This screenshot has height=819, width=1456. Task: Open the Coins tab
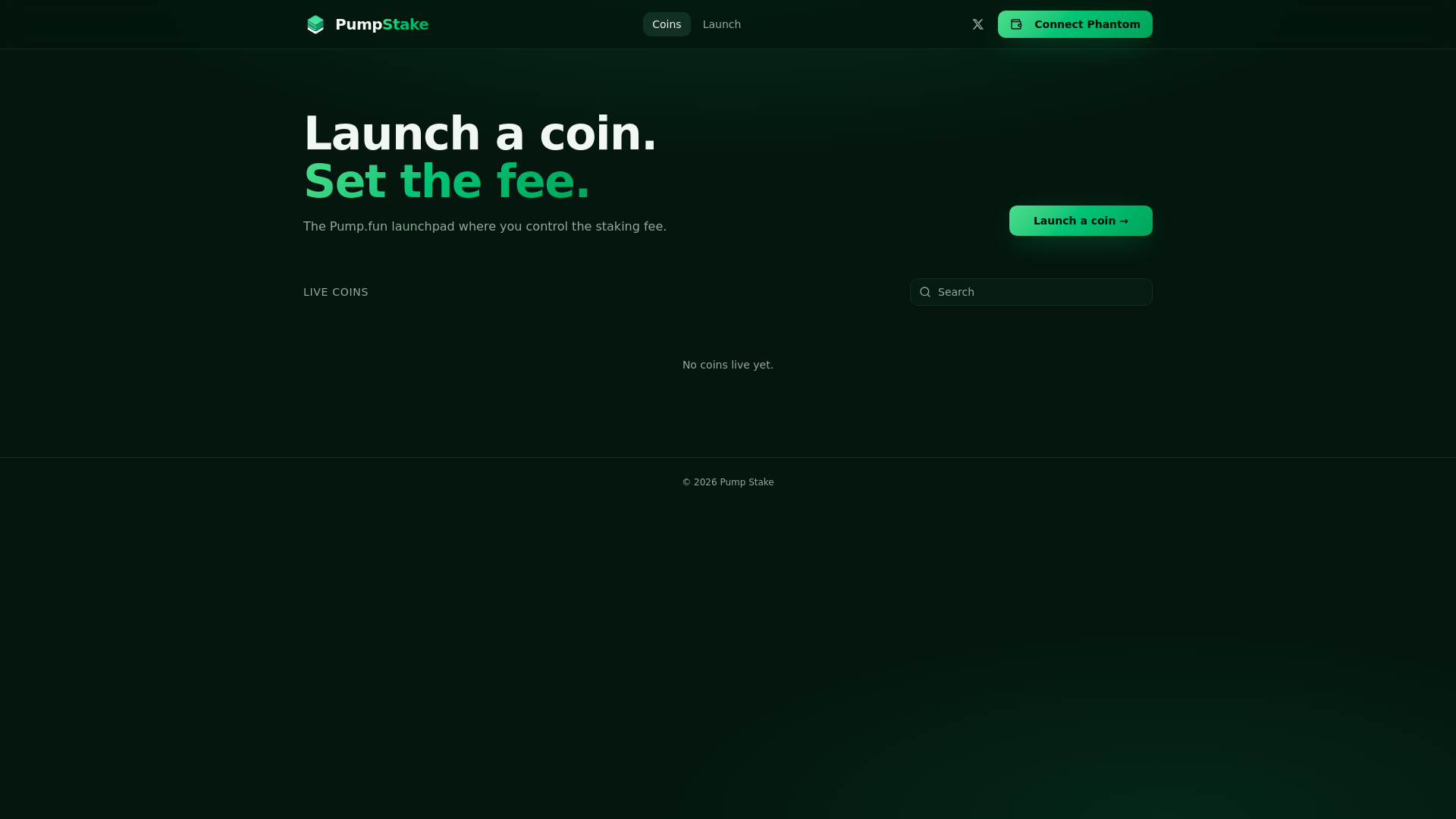click(667, 24)
